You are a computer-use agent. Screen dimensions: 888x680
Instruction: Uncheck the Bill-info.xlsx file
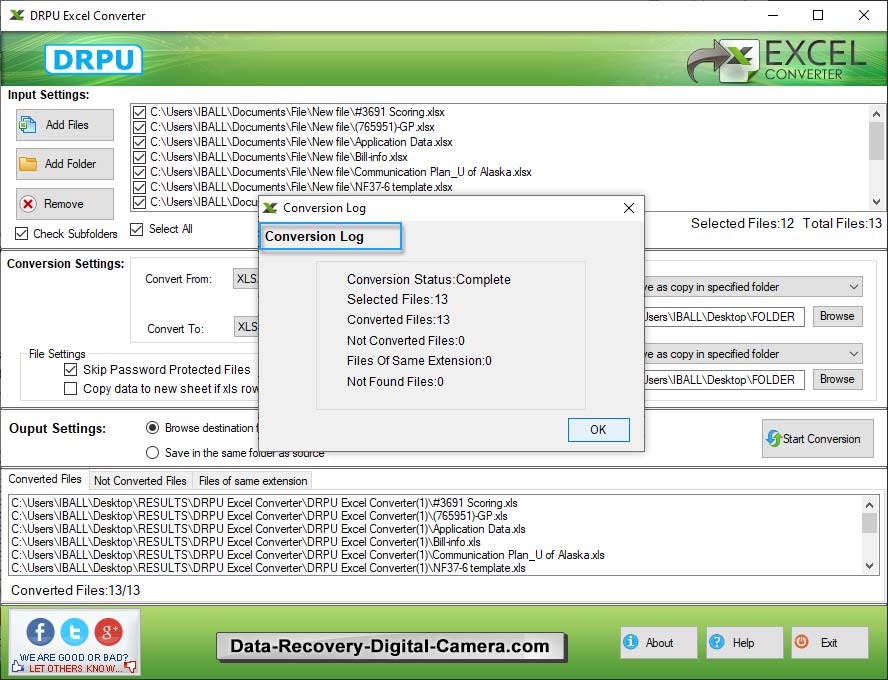click(x=139, y=157)
